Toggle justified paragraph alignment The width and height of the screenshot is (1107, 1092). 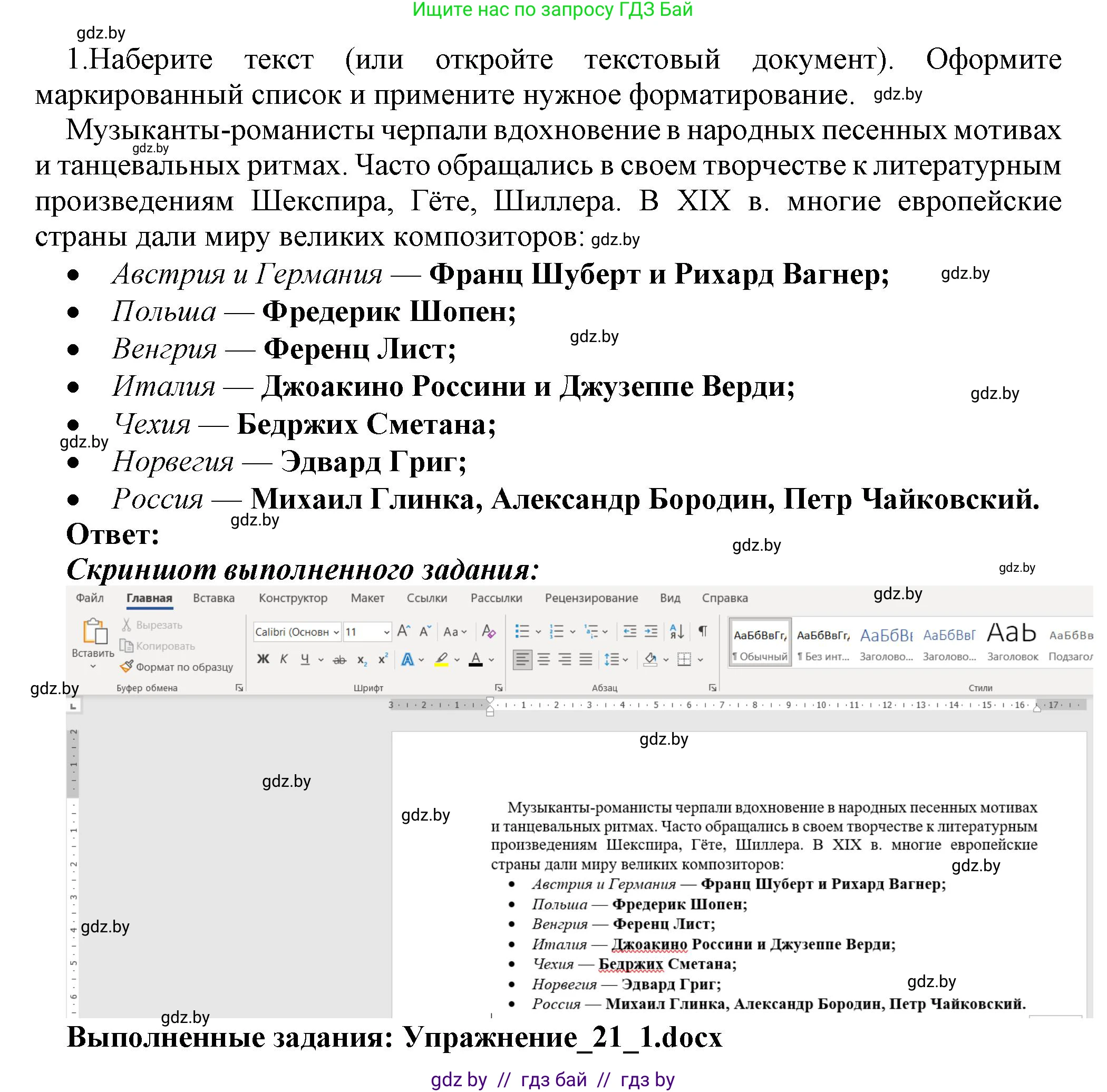585,659
